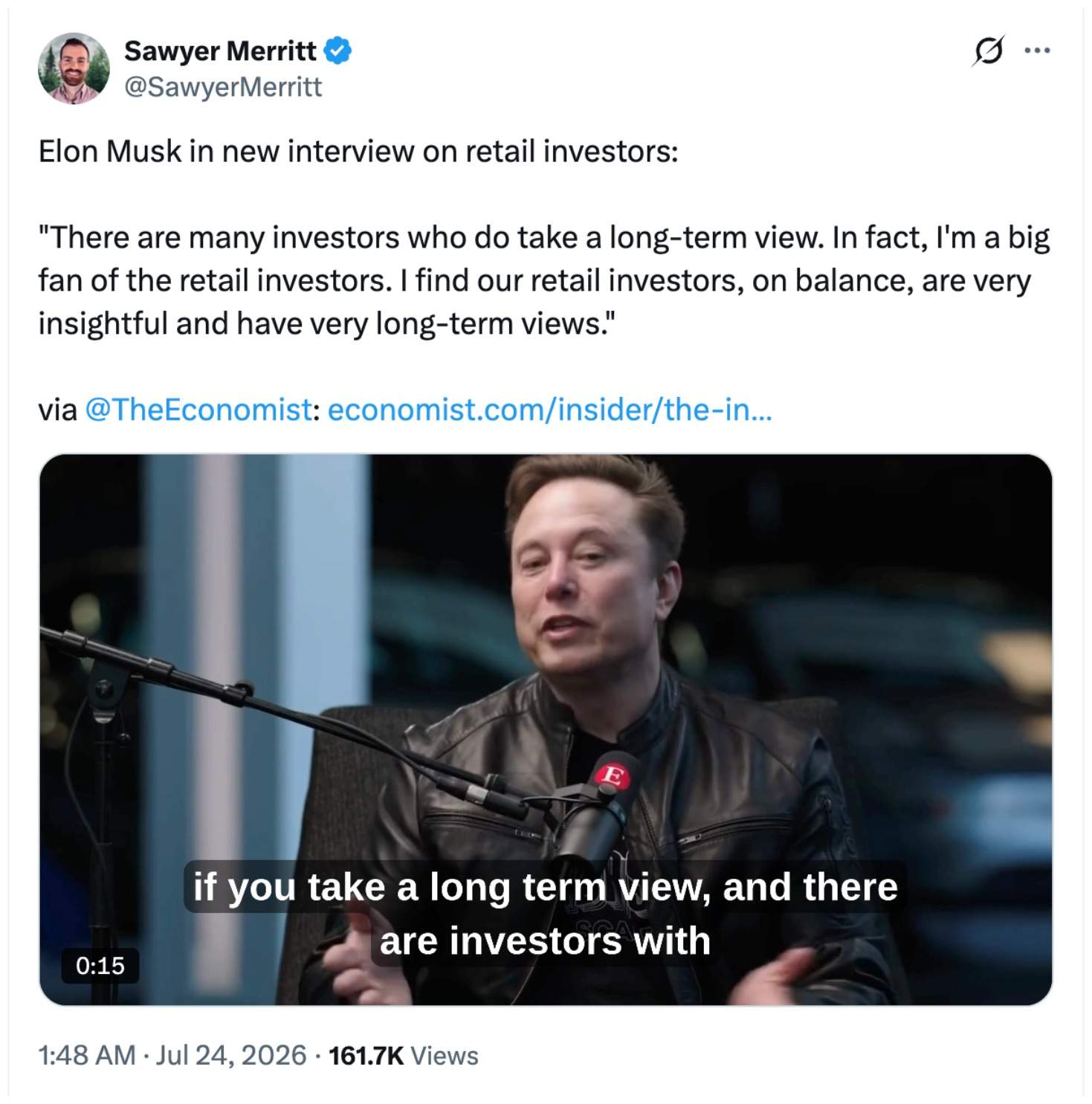Click the video subtitle 'if you take a long term view'
Image resolution: width=1092 pixels, height=1104 pixels.
tap(545, 914)
